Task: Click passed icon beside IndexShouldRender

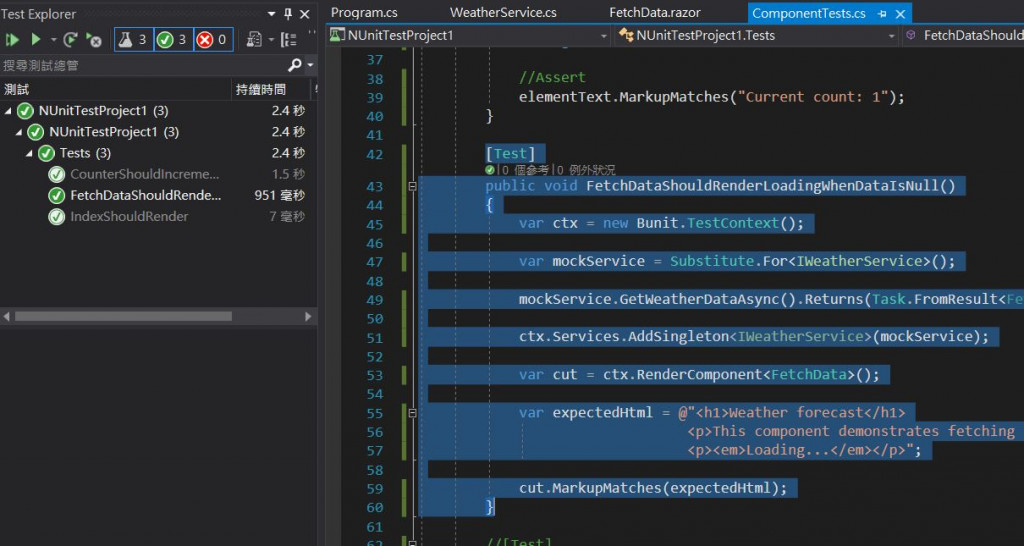Action: [56, 216]
